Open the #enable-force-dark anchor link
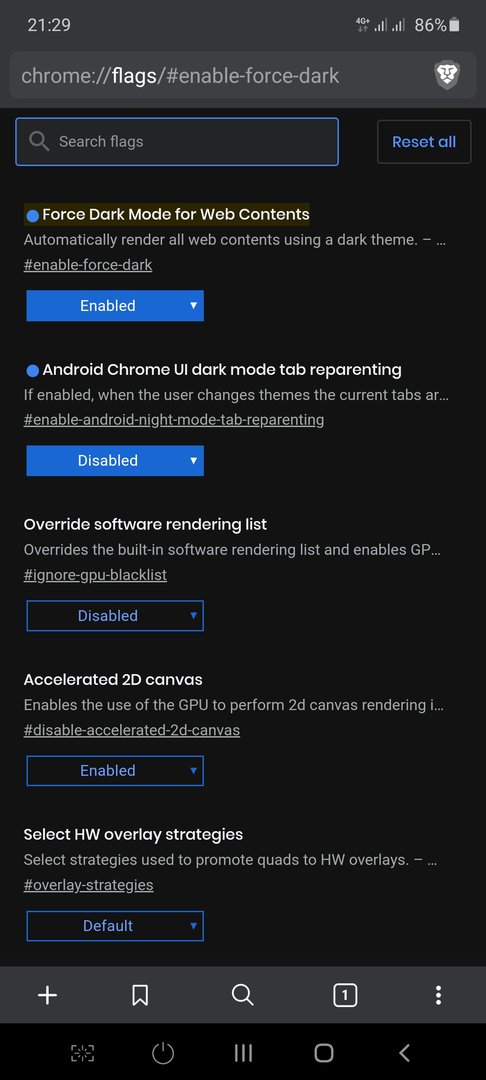This screenshot has height=1080, width=486. (x=88, y=264)
